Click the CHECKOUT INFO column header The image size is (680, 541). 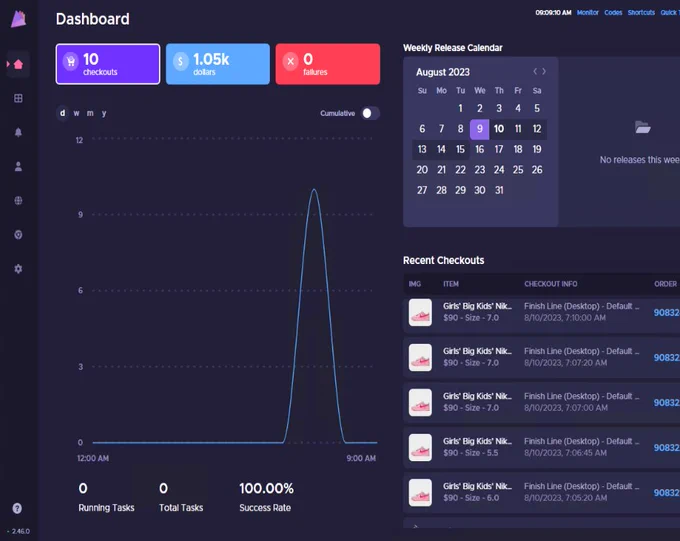[550, 284]
